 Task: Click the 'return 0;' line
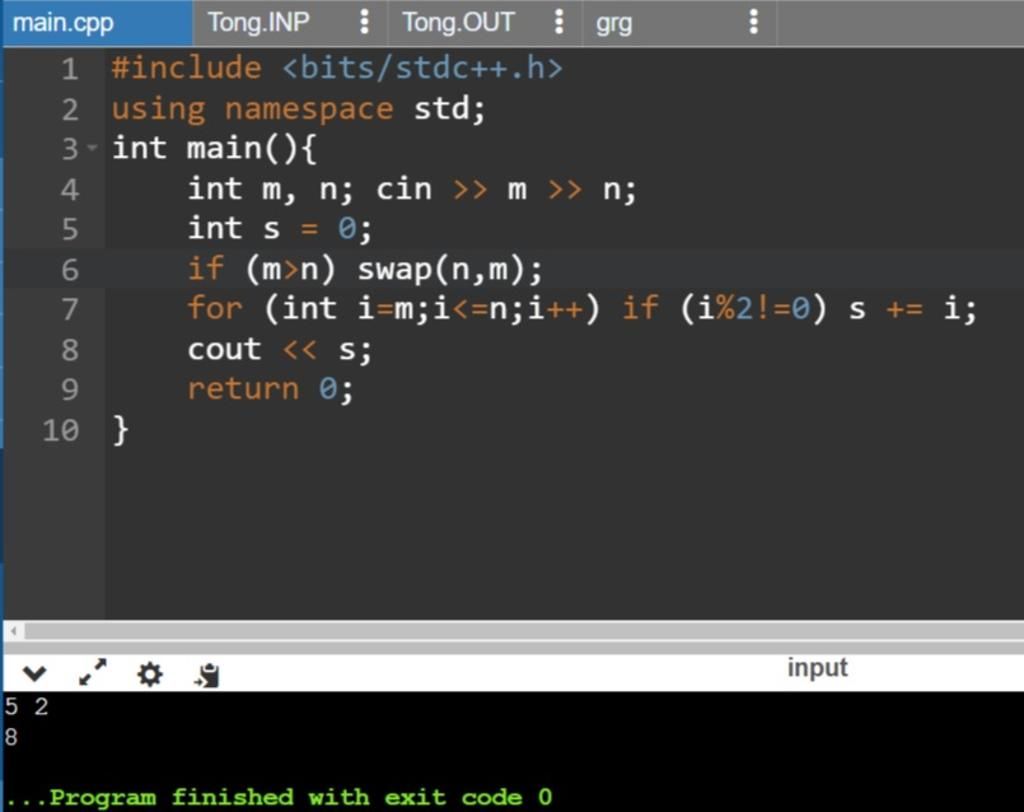tap(270, 389)
